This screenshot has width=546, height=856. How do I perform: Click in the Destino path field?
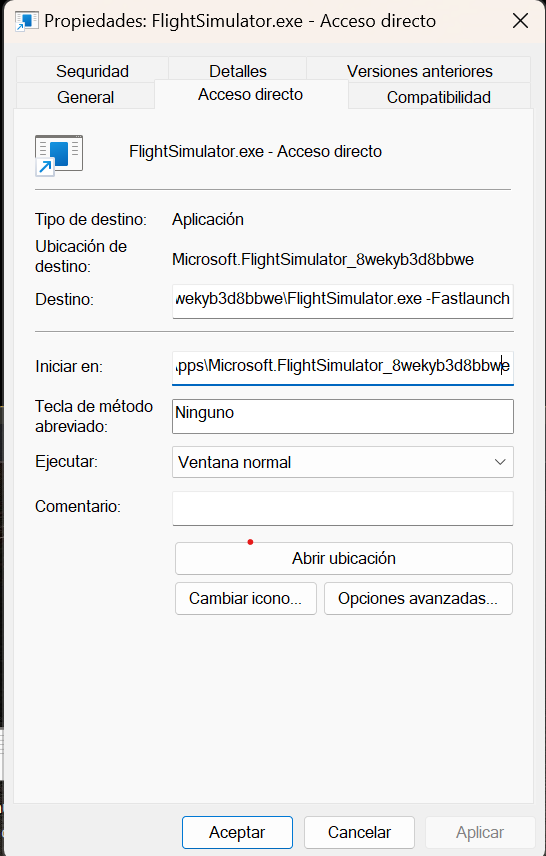pos(343,301)
